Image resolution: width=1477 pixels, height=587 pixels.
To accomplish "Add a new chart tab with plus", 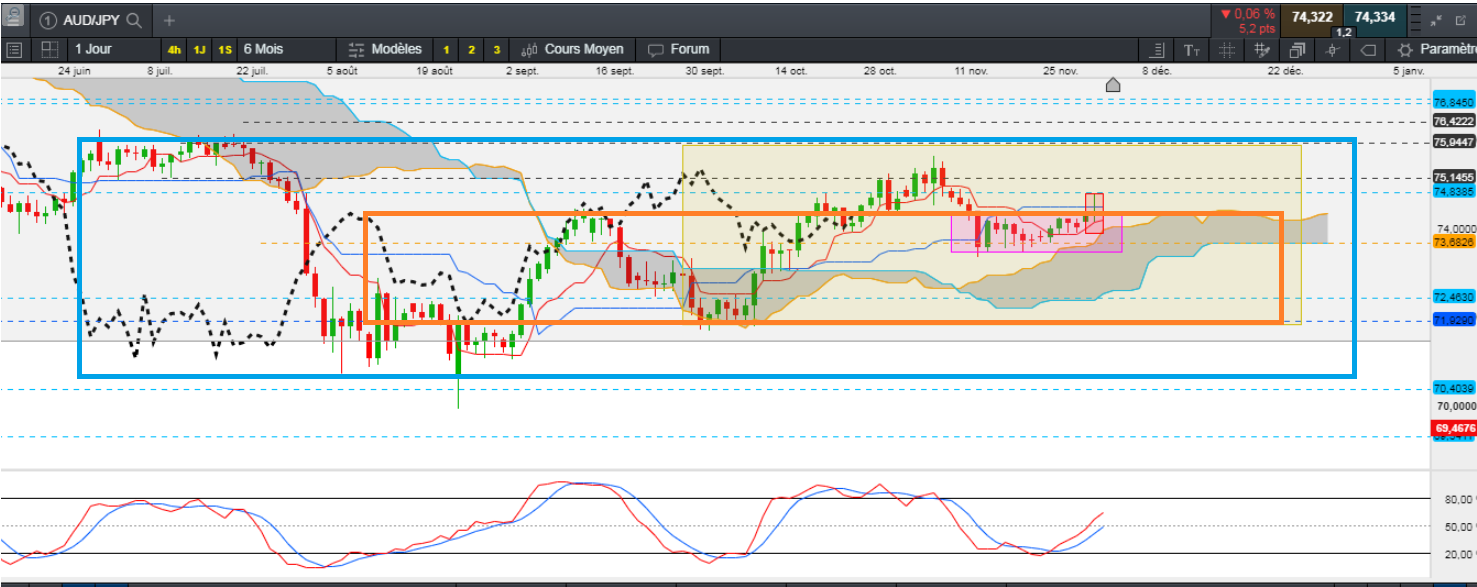I will click(x=169, y=20).
